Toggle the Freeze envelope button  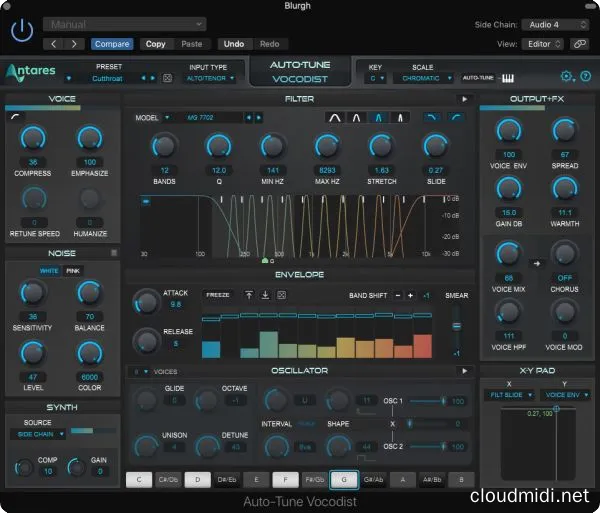217,295
